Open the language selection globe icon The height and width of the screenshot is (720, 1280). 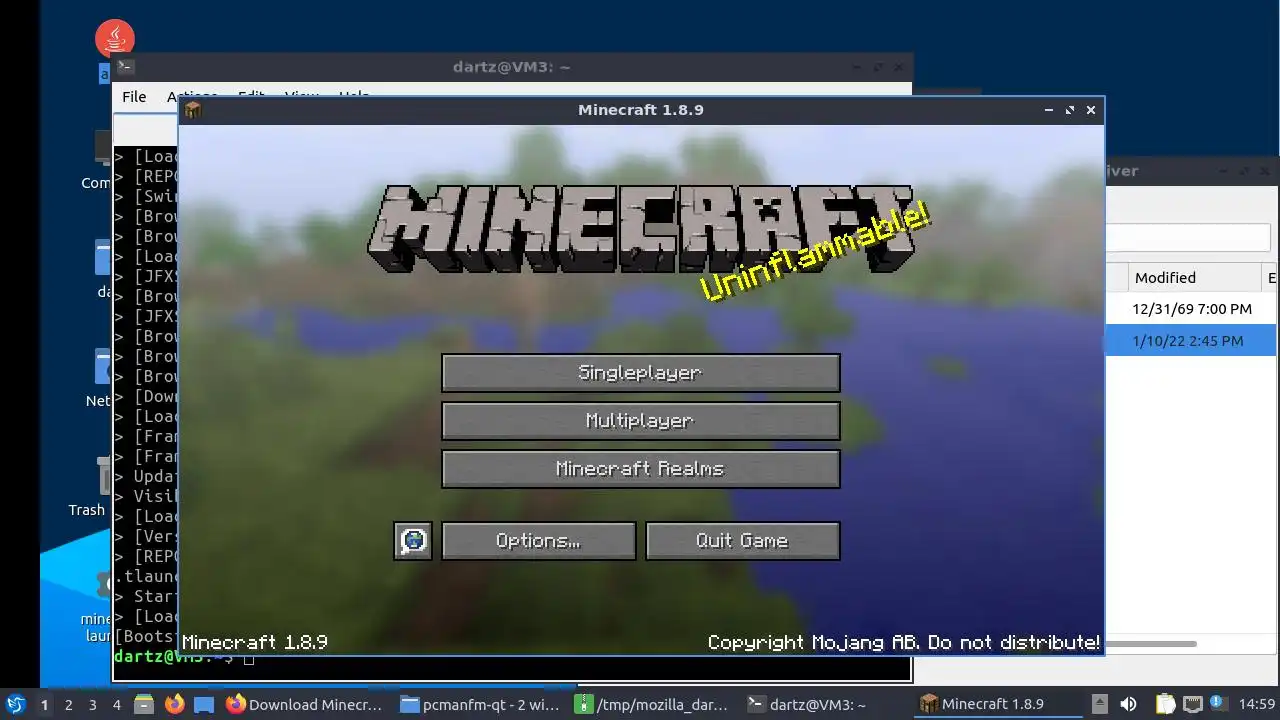[413, 541]
